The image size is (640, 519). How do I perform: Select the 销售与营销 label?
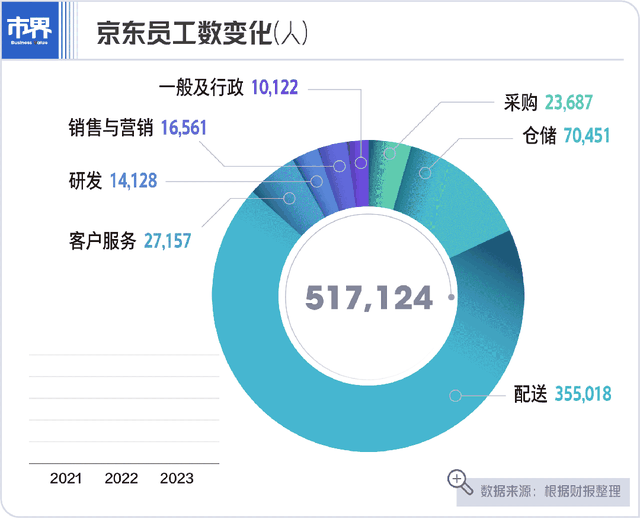tap(111, 128)
